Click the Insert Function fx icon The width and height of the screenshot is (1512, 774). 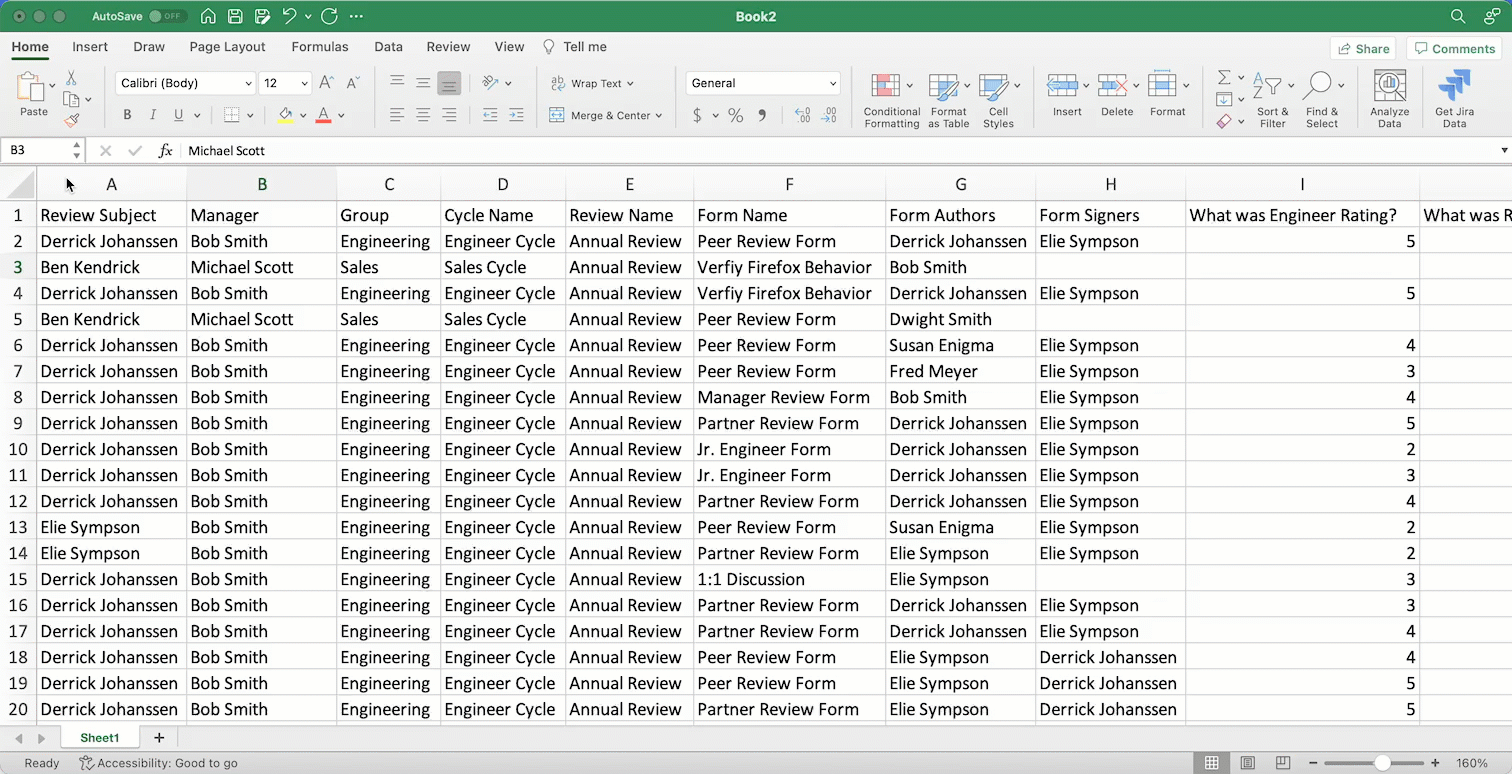(166, 151)
